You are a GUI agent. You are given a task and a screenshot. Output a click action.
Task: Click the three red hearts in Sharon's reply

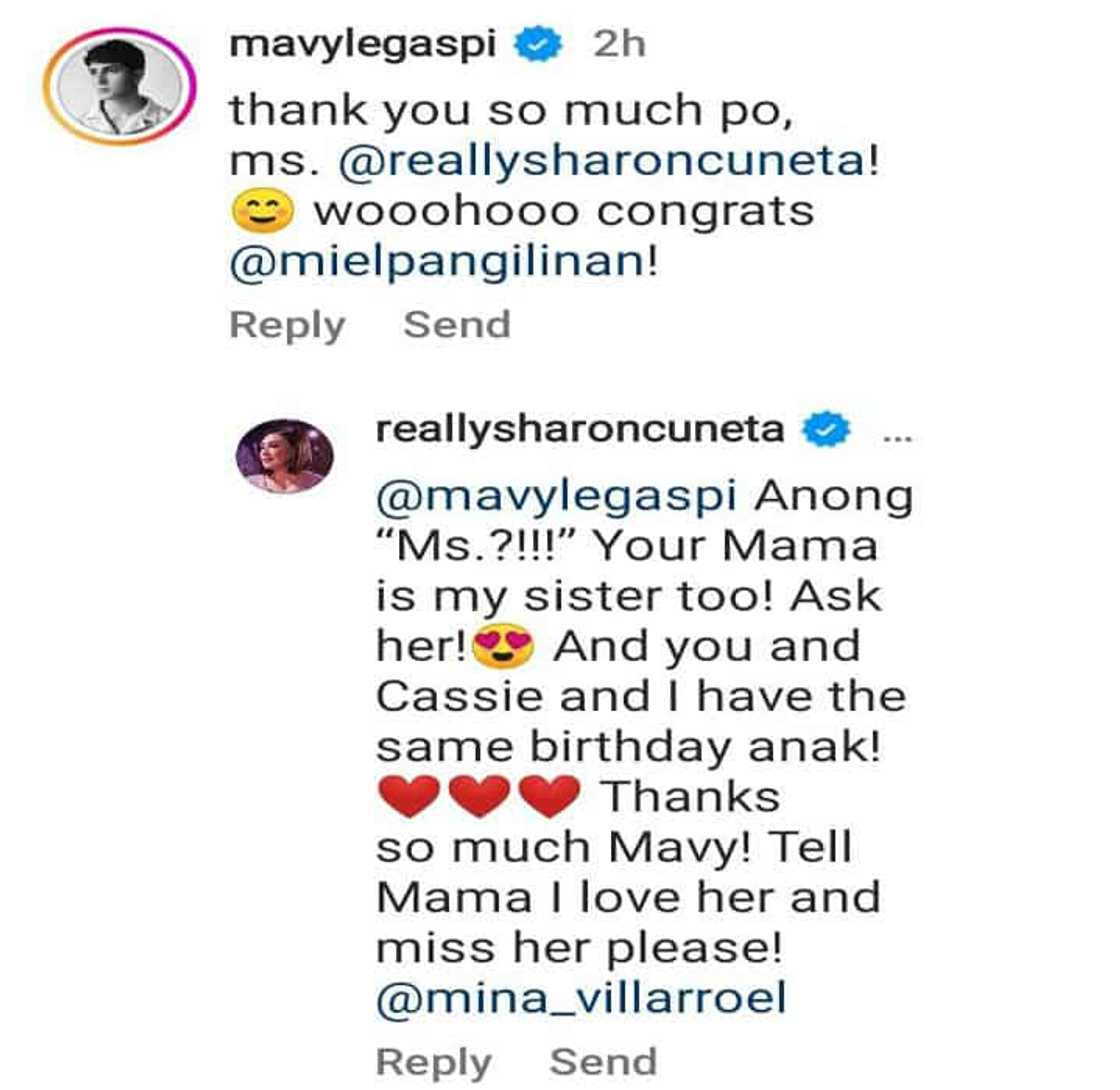point(479,796)
